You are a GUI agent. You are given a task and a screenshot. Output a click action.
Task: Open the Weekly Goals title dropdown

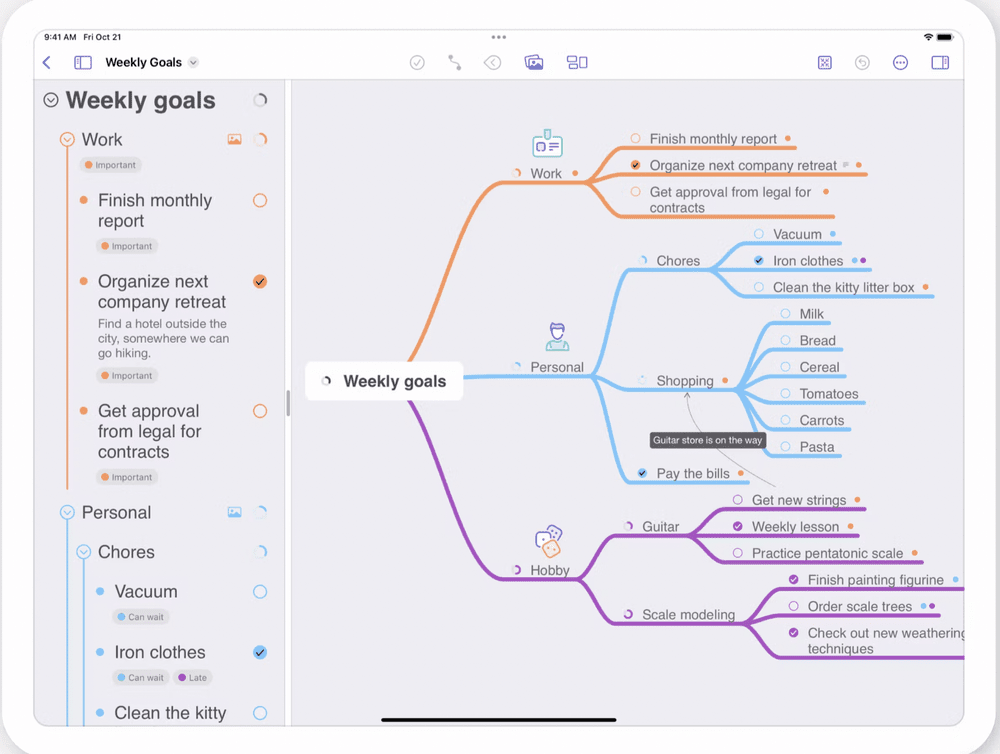[194, 62]
